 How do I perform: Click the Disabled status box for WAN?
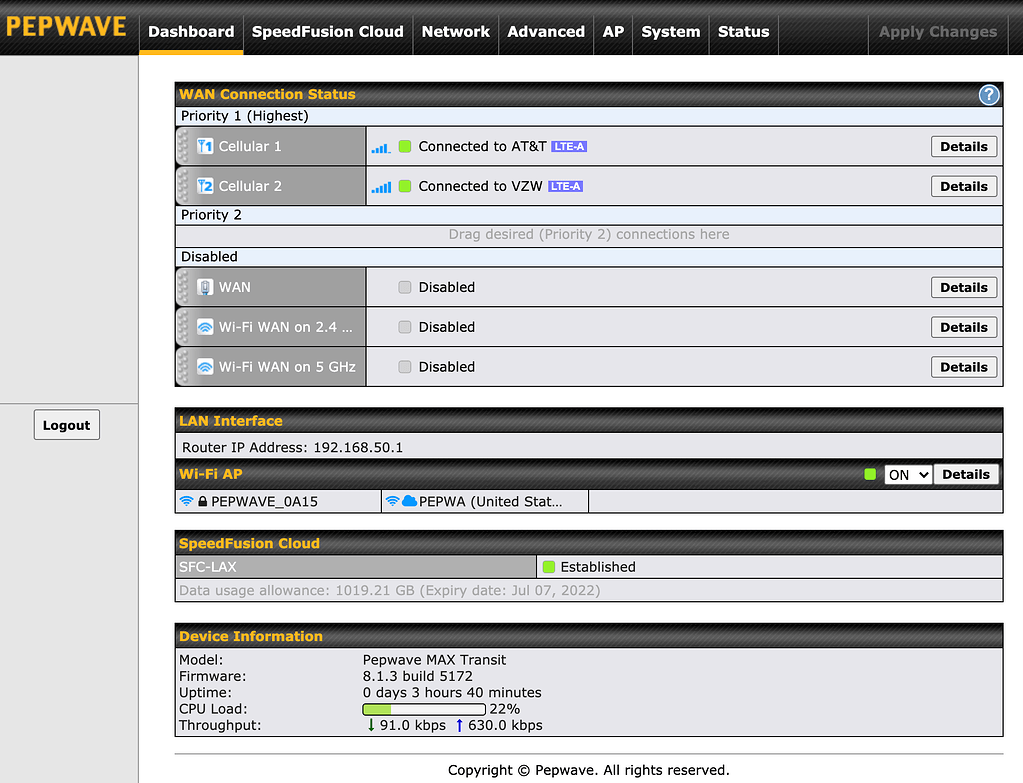coord(405,287)
